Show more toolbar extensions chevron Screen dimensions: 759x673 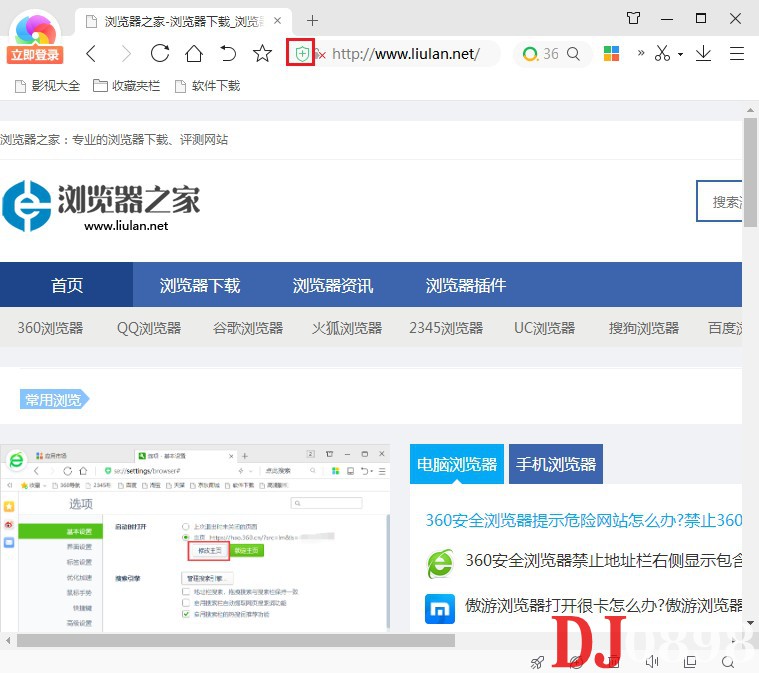click(x=641, y=52)
